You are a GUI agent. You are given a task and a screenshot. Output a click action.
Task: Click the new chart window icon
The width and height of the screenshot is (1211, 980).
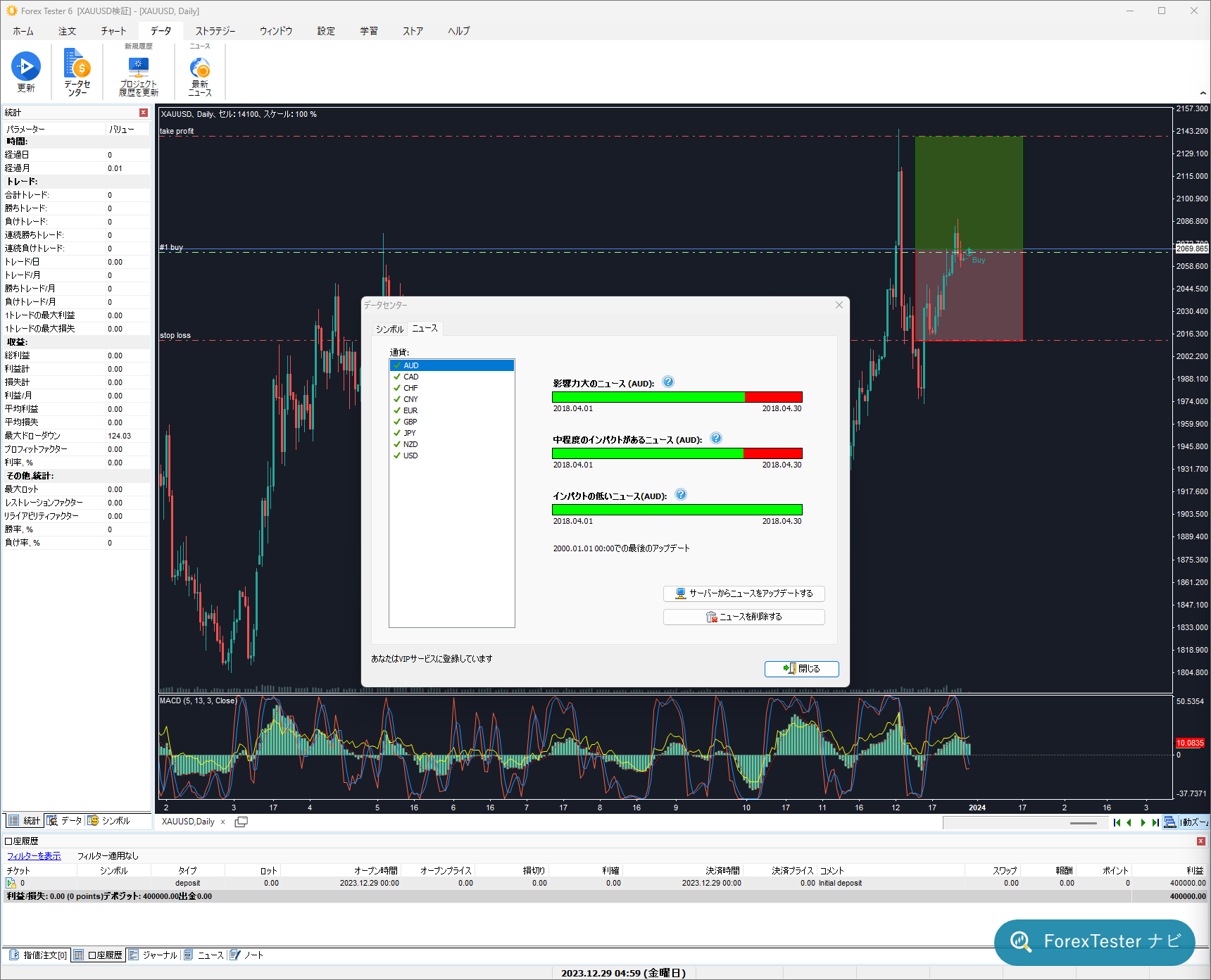[241, 822]
